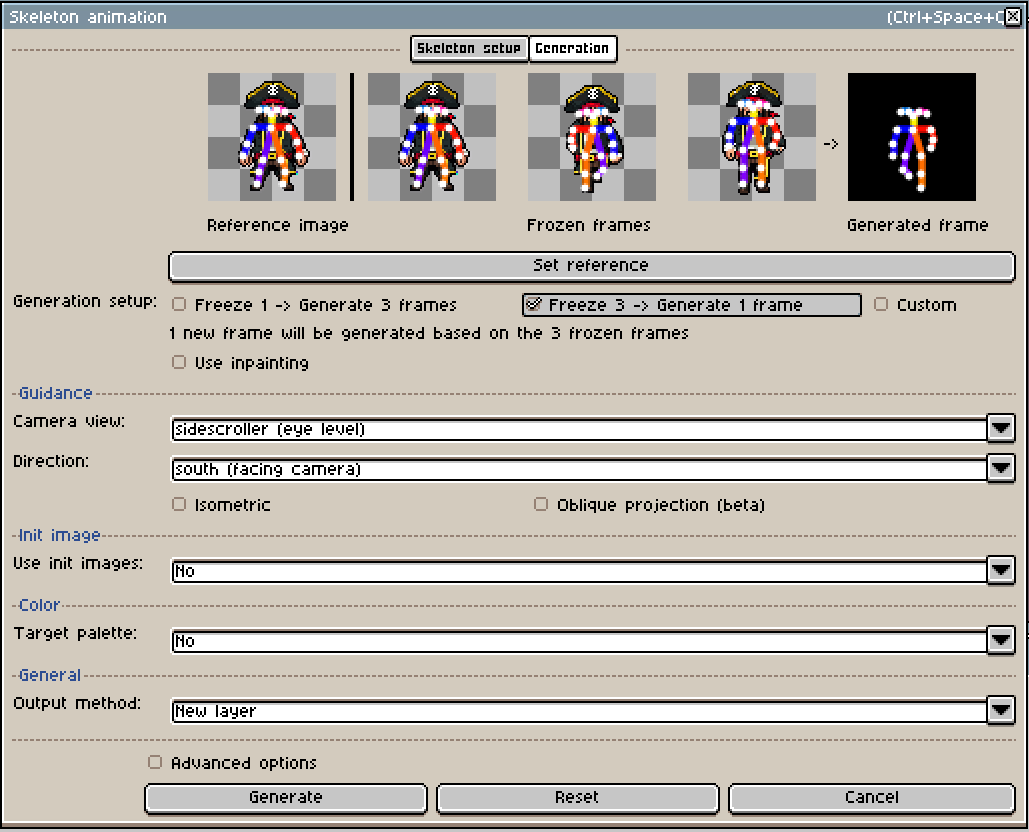Enable the Custom generation setup

(881, 304)
